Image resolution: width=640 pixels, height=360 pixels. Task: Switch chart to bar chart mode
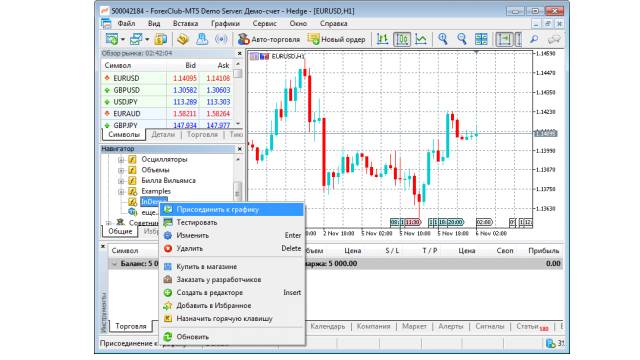(382, 40)
